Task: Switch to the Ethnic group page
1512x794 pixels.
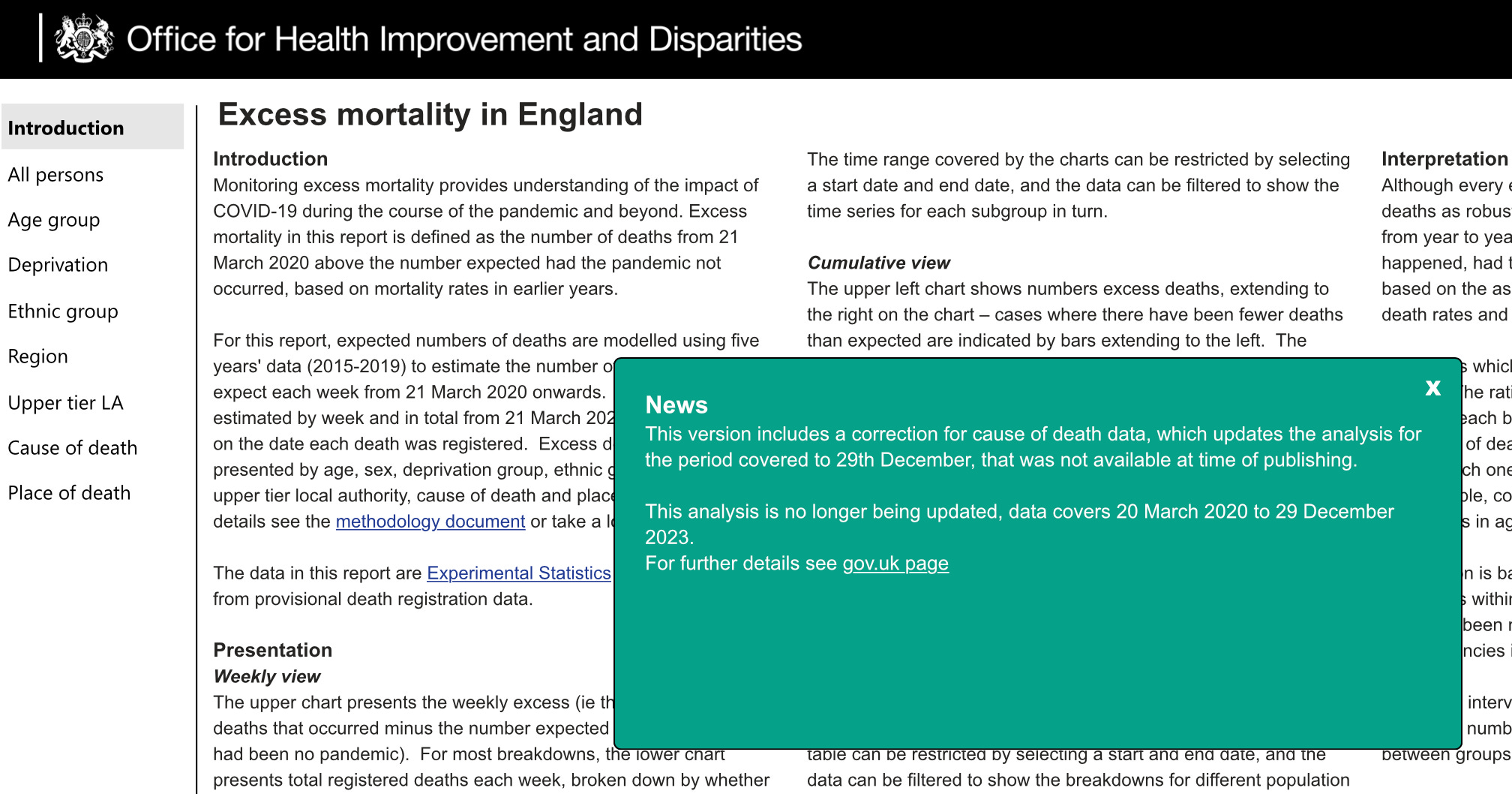Action: tap(63, 311)
